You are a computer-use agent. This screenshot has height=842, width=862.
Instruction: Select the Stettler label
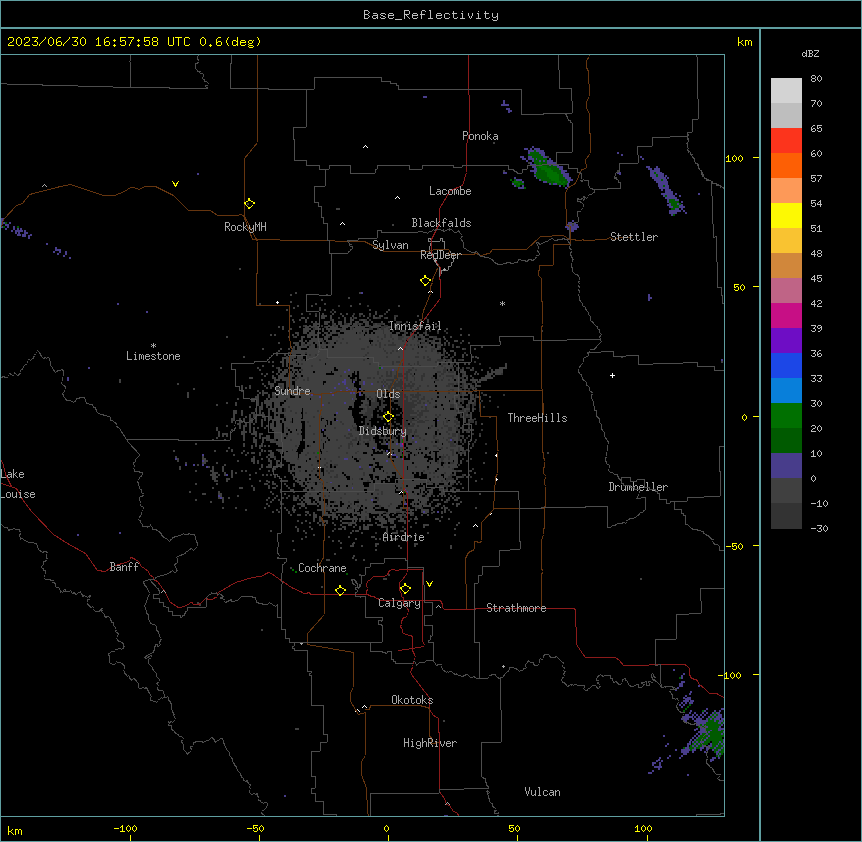coord(634,237)
